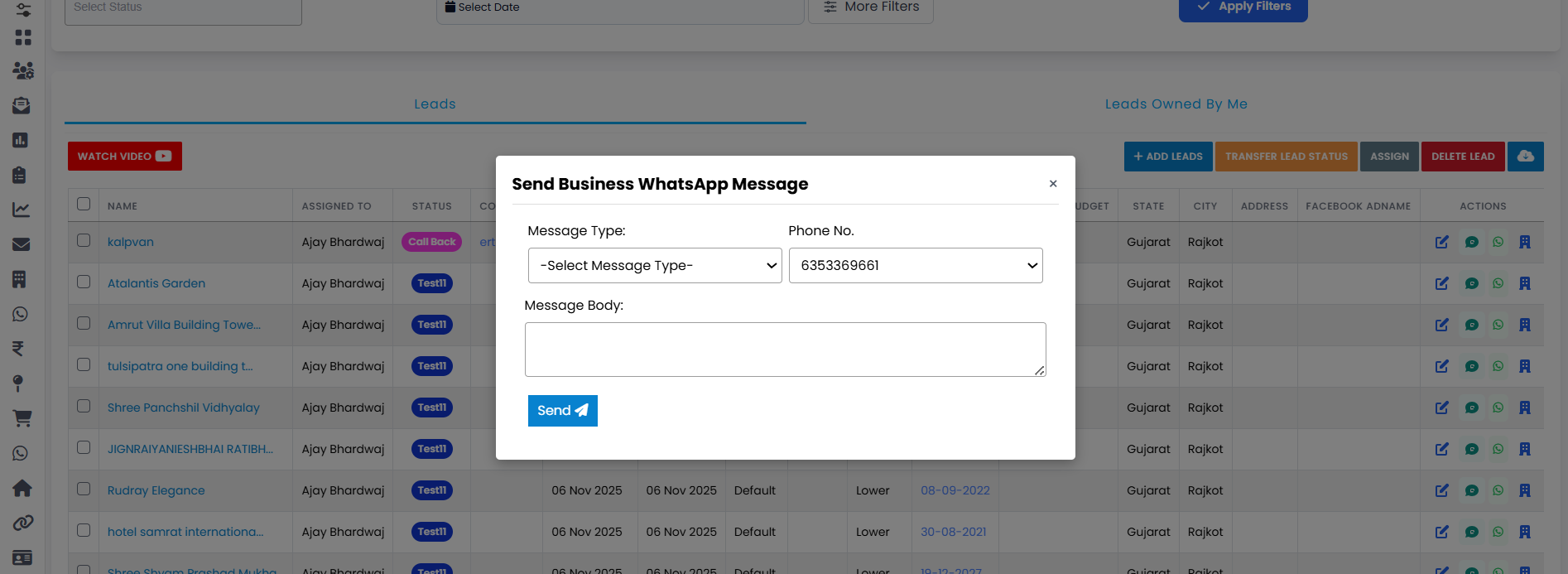
Task: Open the map pin sidebar icon
Action: pos(18,383)
